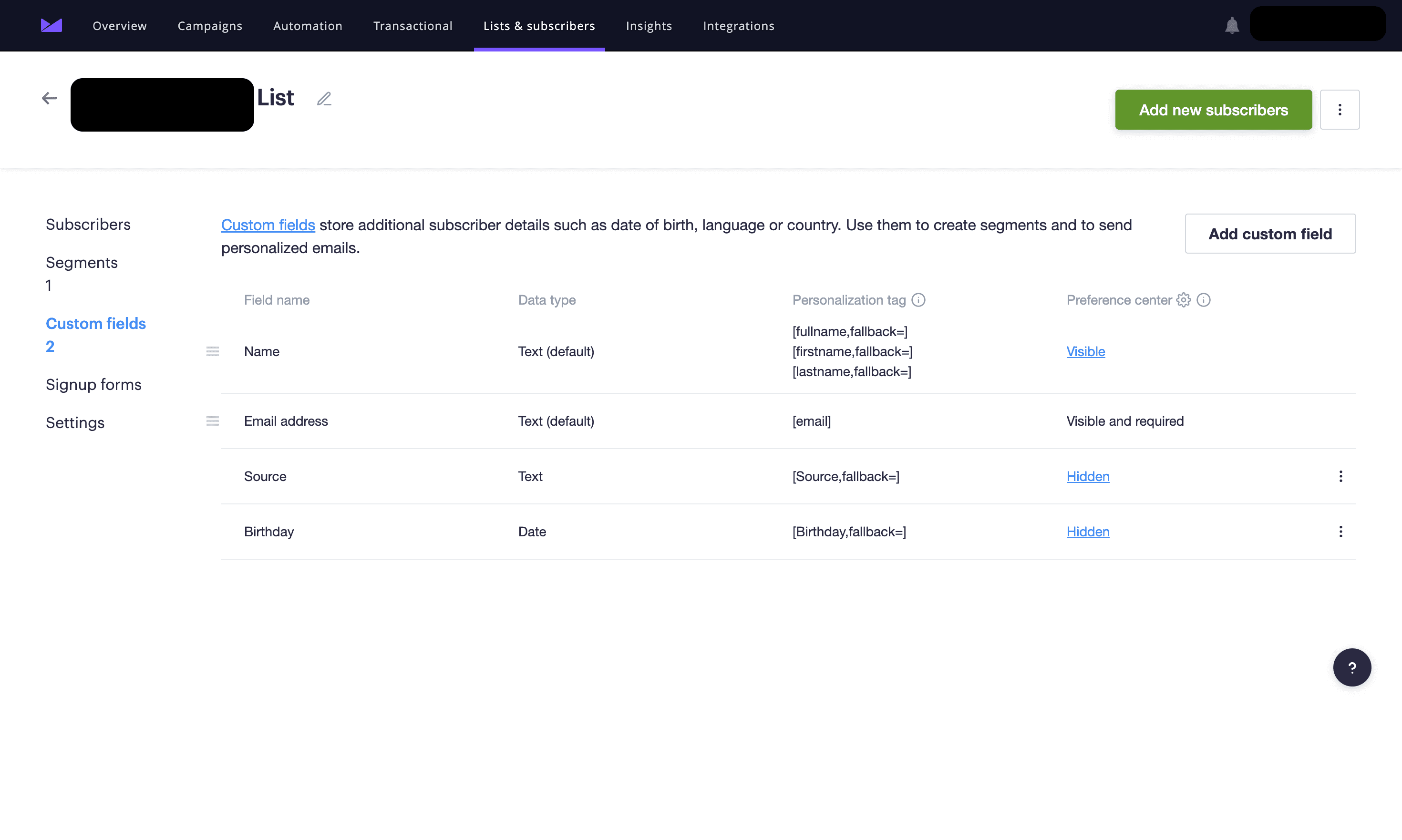Show the Personalization tag info tooltip
Viewport: 1402px width, 840px height.
tap(918, 300)
